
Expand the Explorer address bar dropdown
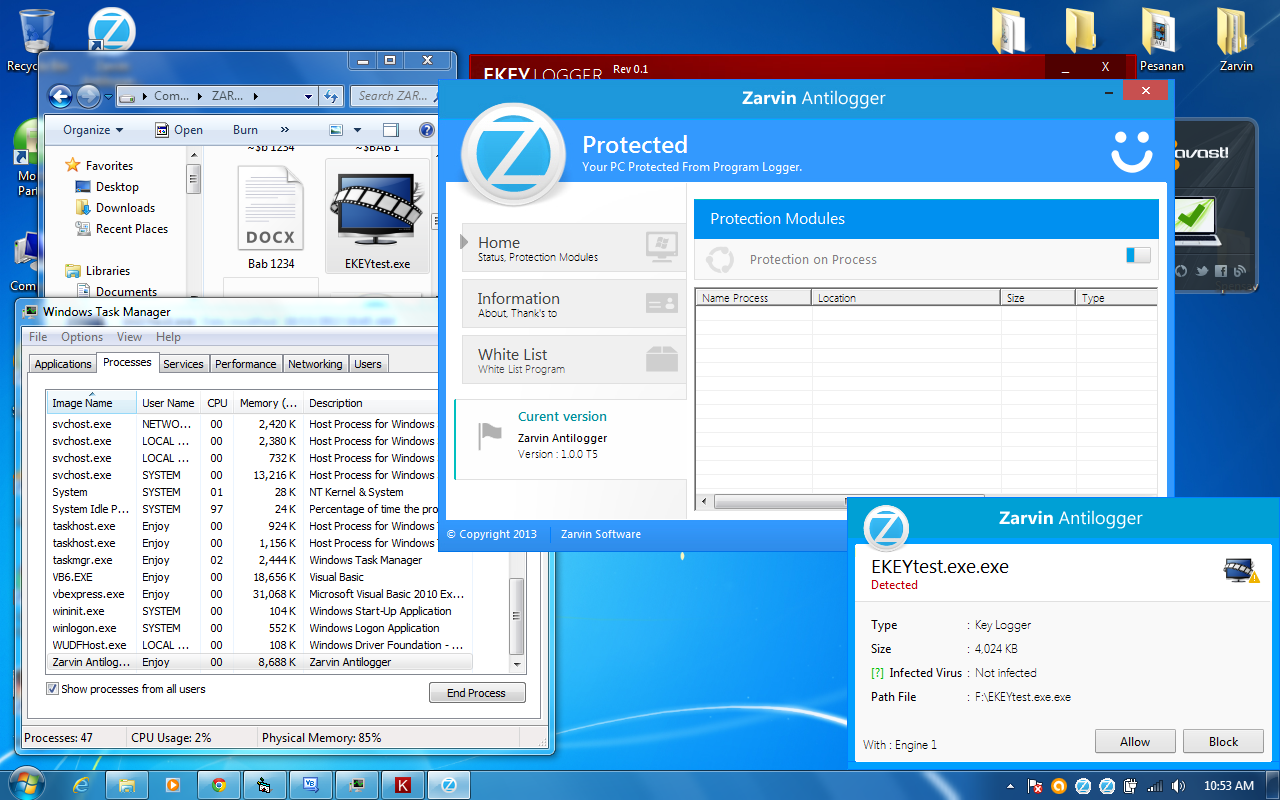(x=310, y=96)
